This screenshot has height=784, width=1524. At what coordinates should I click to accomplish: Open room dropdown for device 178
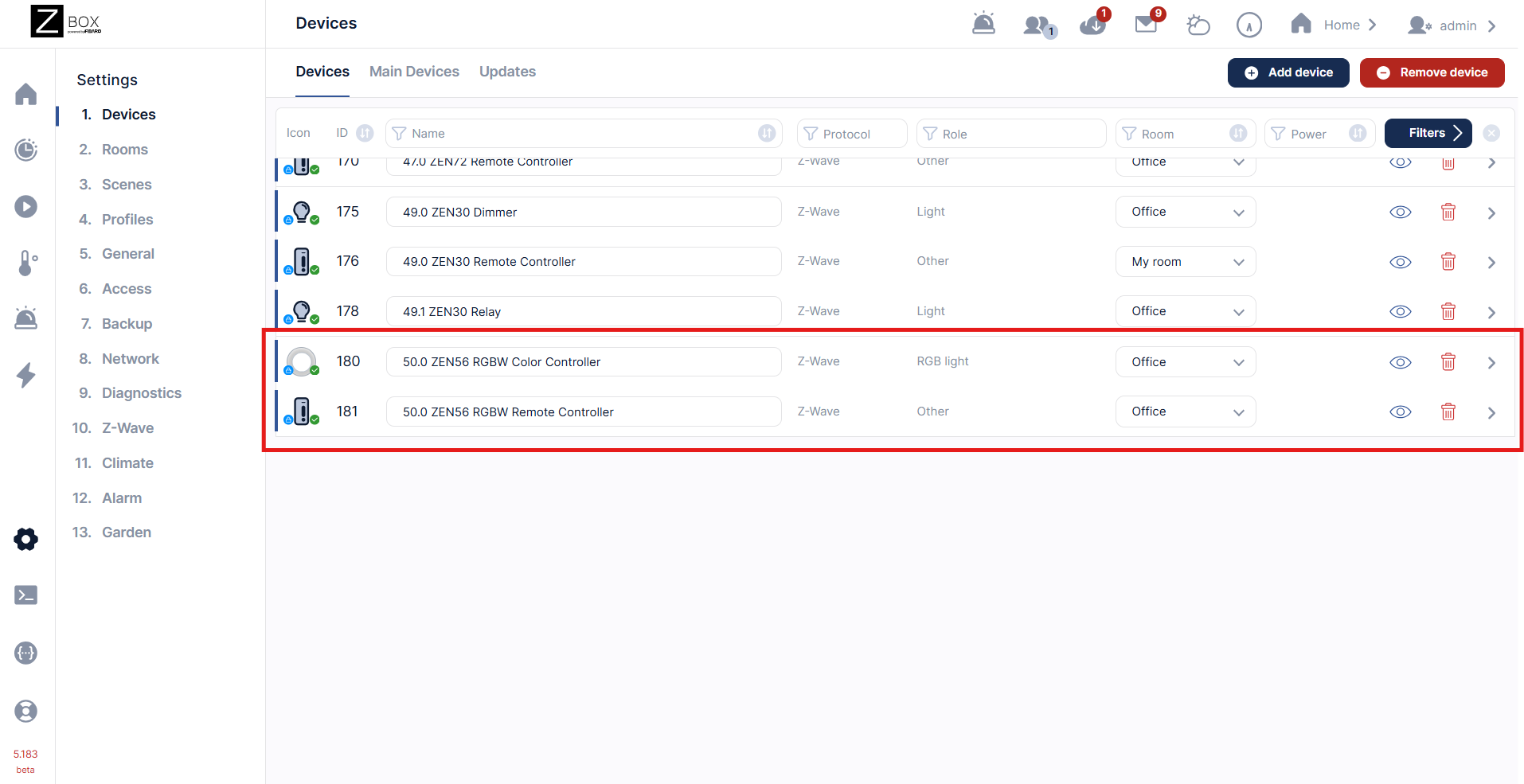[x=1186, y=311]
